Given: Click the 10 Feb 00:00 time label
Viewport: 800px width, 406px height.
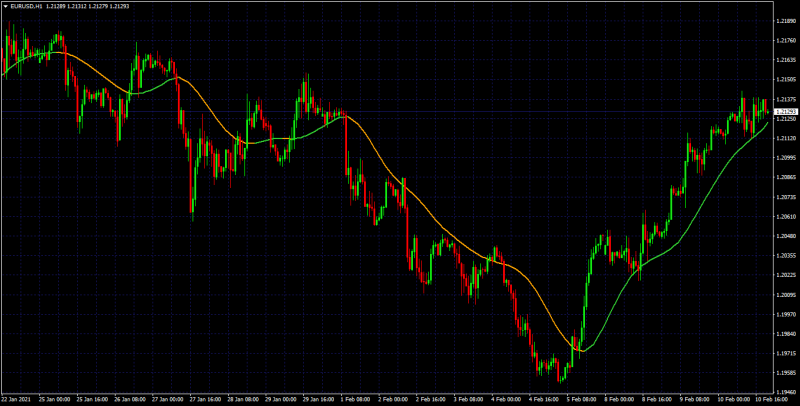Looking at the screenshot, I should (x=734, y=399).
